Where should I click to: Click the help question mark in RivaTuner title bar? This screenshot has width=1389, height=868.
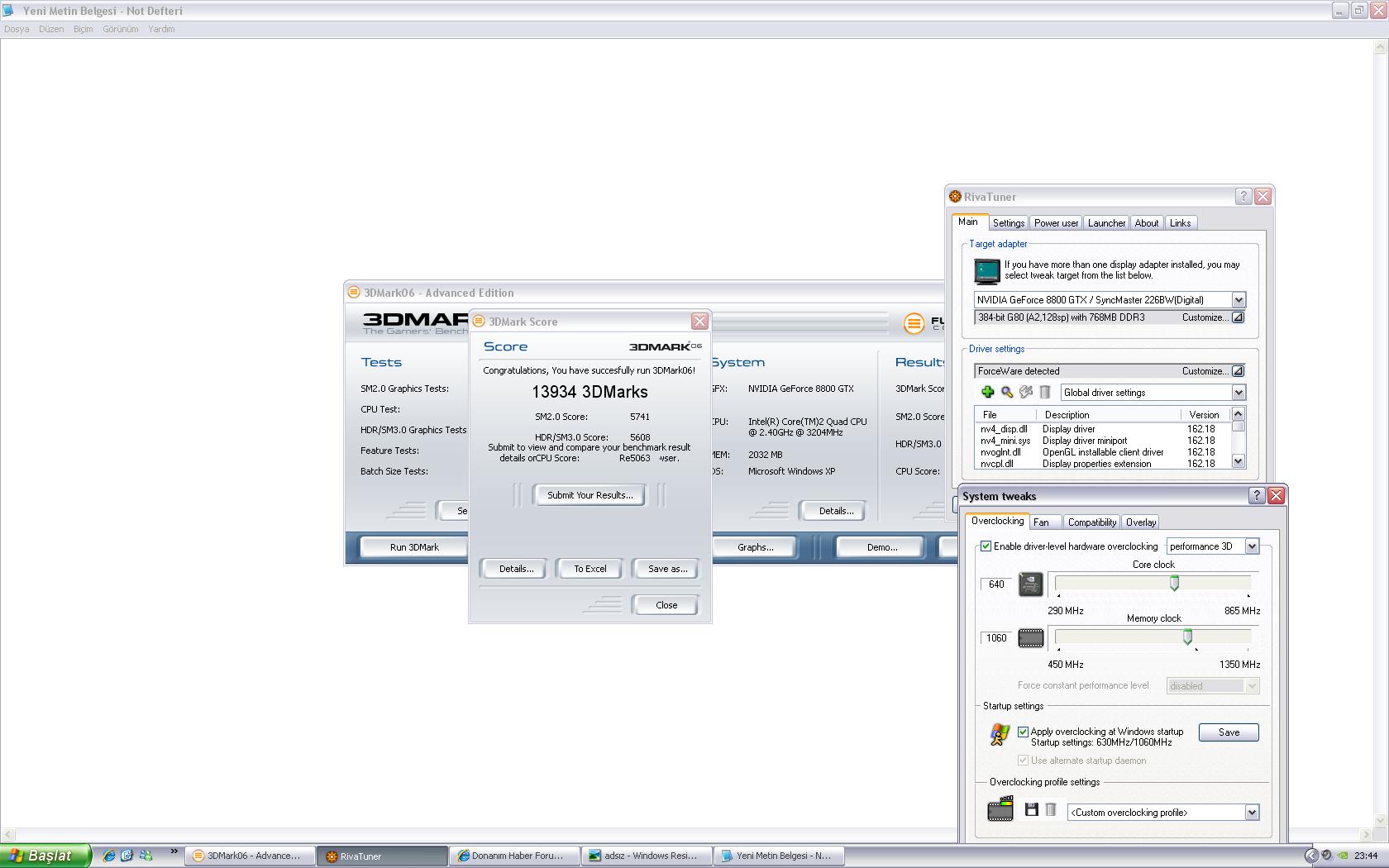(1243, 196)
